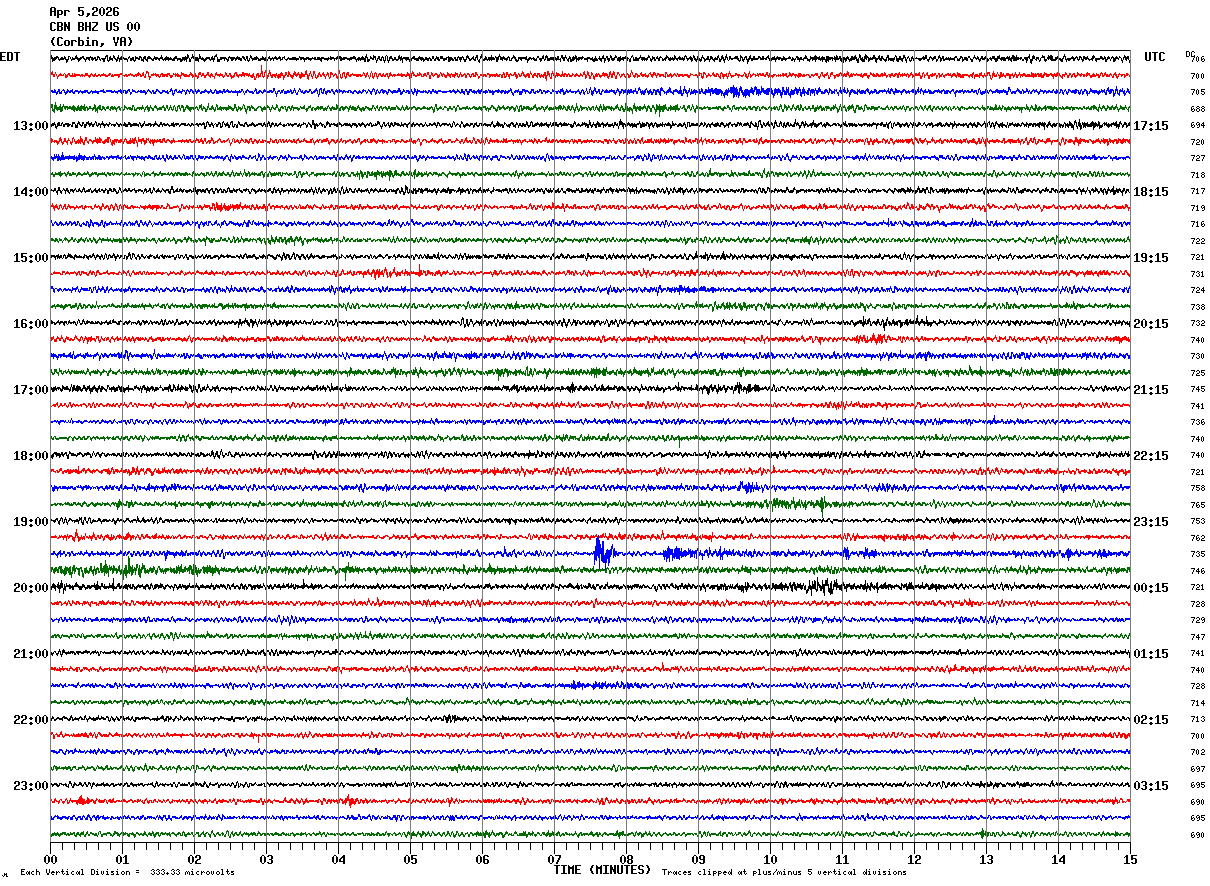
Task: Click the 18:00 EDT time label
Action: coord(30,456)
